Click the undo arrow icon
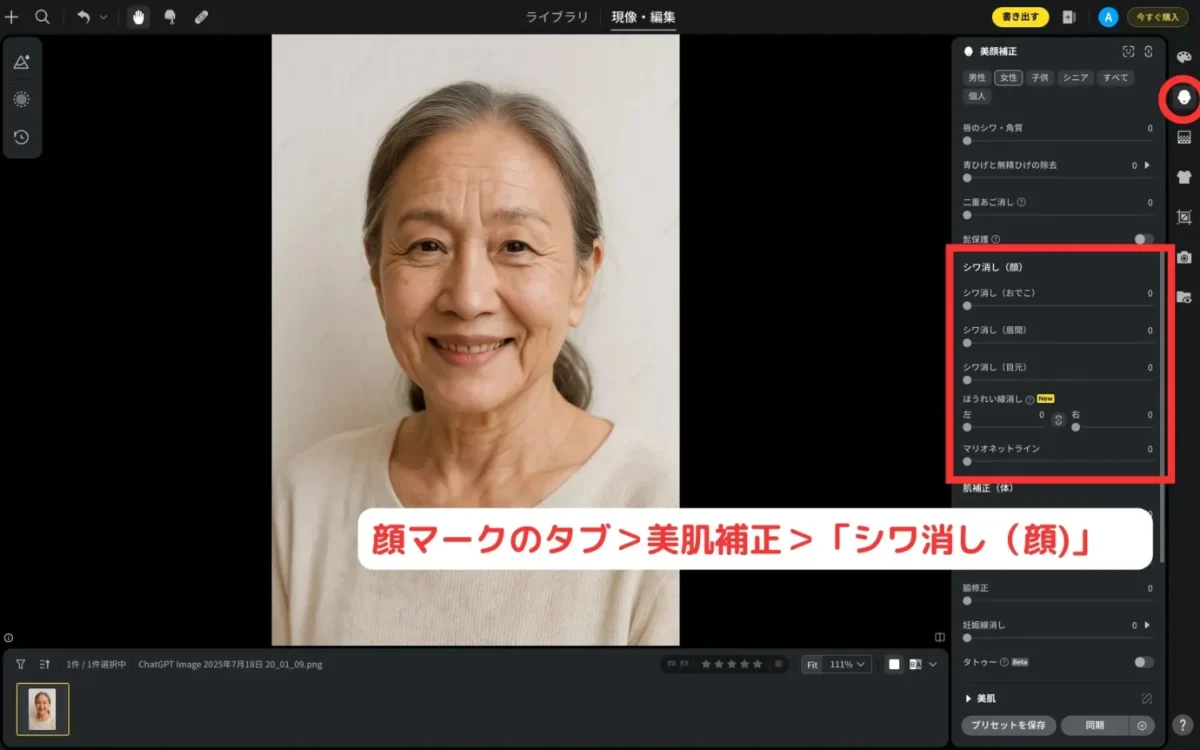 (84, 17)
